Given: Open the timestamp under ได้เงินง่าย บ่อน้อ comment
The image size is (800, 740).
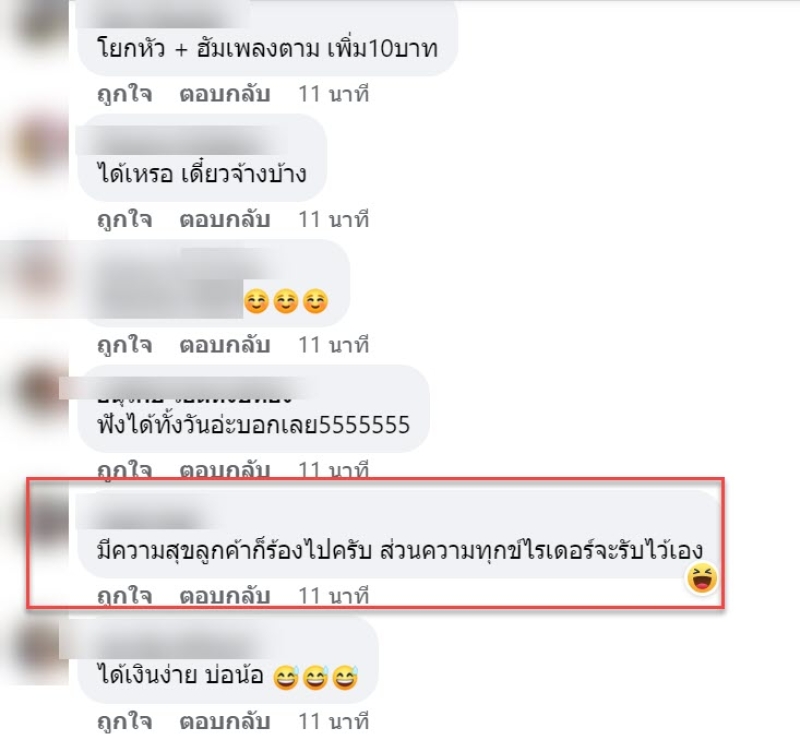Looking at the screenshot, I should click(x=333, y=722).
